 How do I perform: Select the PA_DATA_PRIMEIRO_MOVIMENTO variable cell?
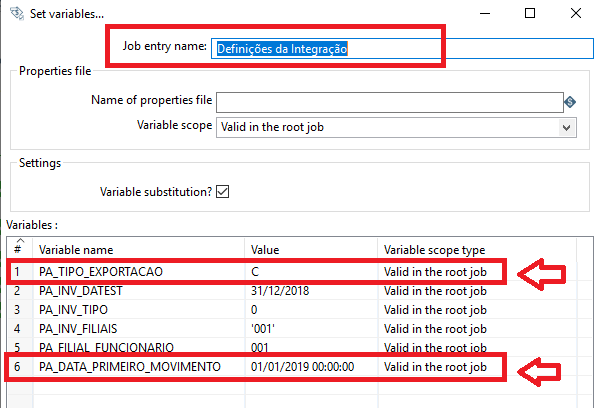point(139,367)
